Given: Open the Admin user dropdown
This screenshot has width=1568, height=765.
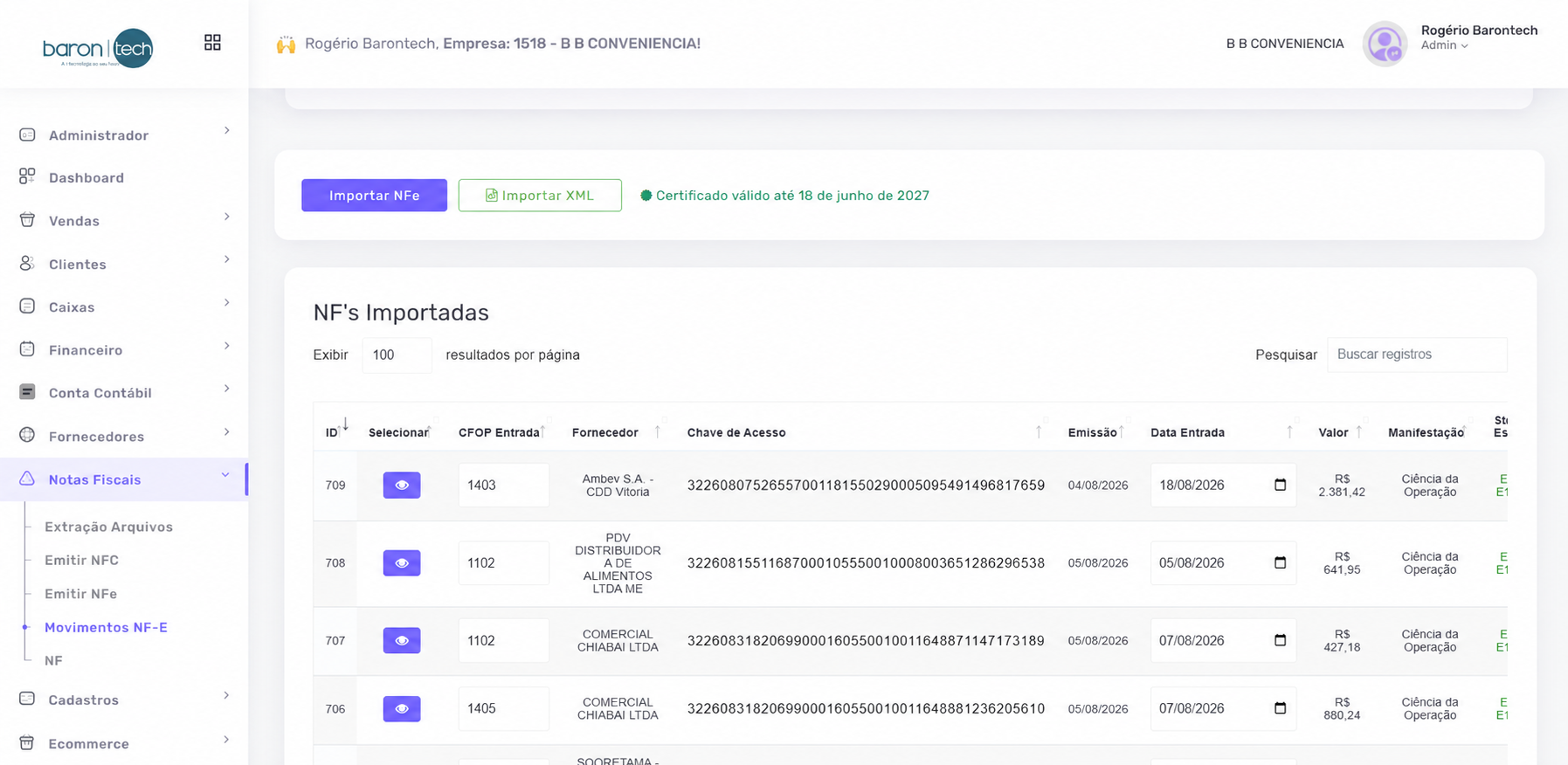Looking at the screenshot, I should click(x=1444, y=45).
